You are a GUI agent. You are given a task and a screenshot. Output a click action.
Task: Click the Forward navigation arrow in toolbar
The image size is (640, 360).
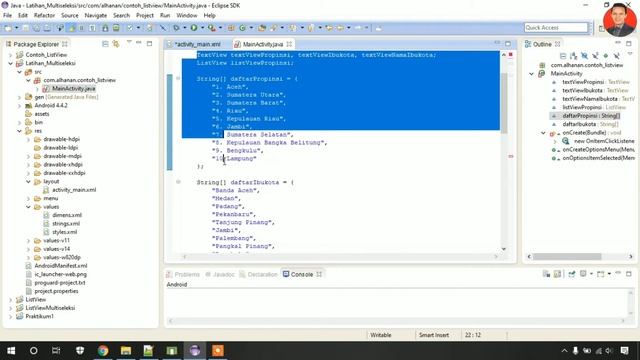tap(358, 28)
